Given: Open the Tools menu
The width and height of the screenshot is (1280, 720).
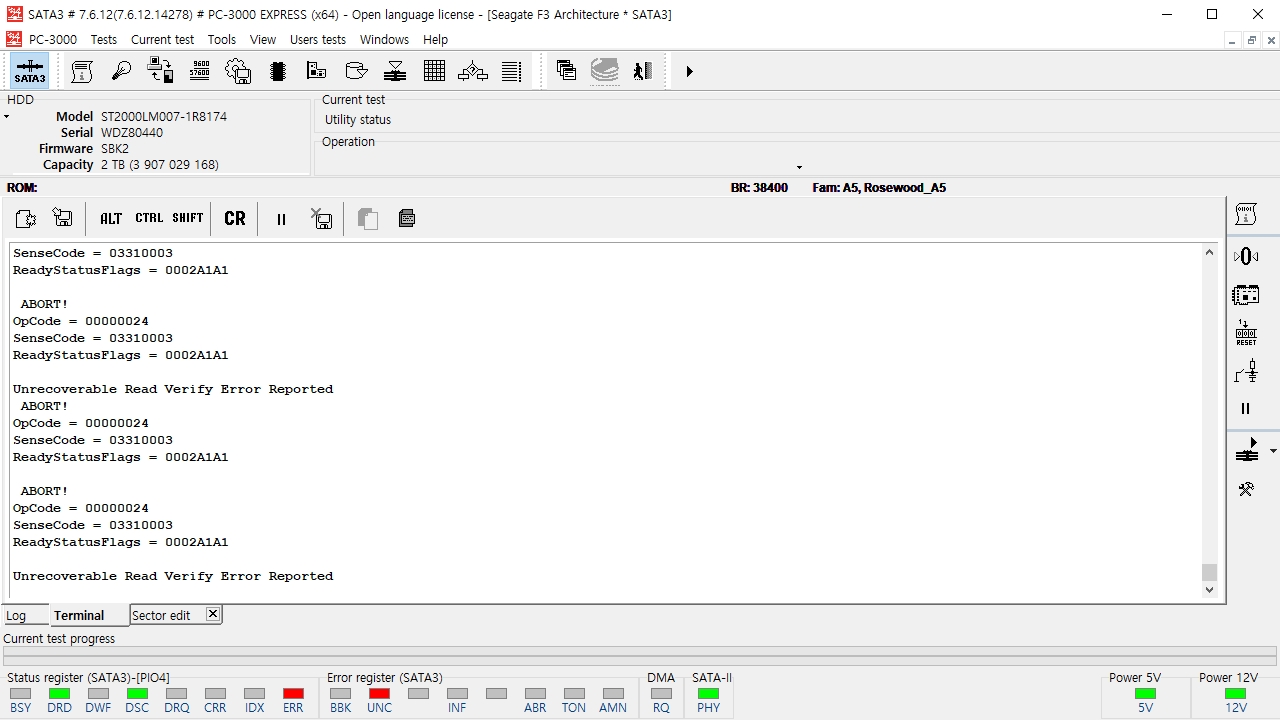Looking at the screenshot, I should coord(222,40).
